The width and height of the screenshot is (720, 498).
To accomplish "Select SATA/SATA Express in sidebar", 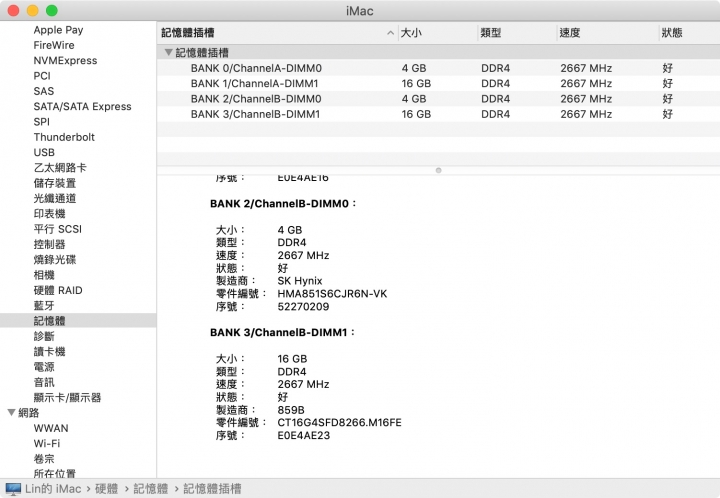I will pos(82,106).
